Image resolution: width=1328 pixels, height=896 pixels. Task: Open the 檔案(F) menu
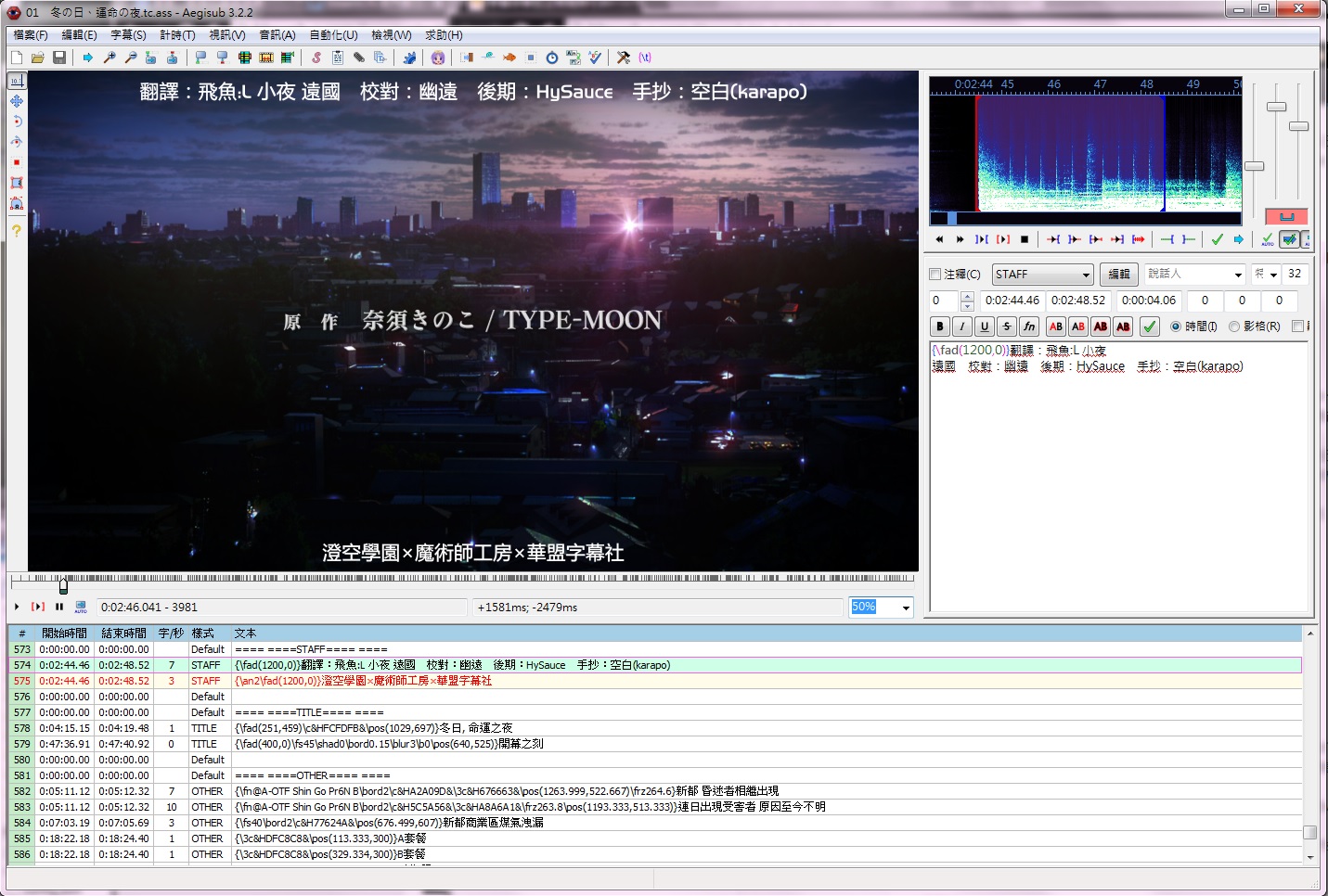[31, 35]
